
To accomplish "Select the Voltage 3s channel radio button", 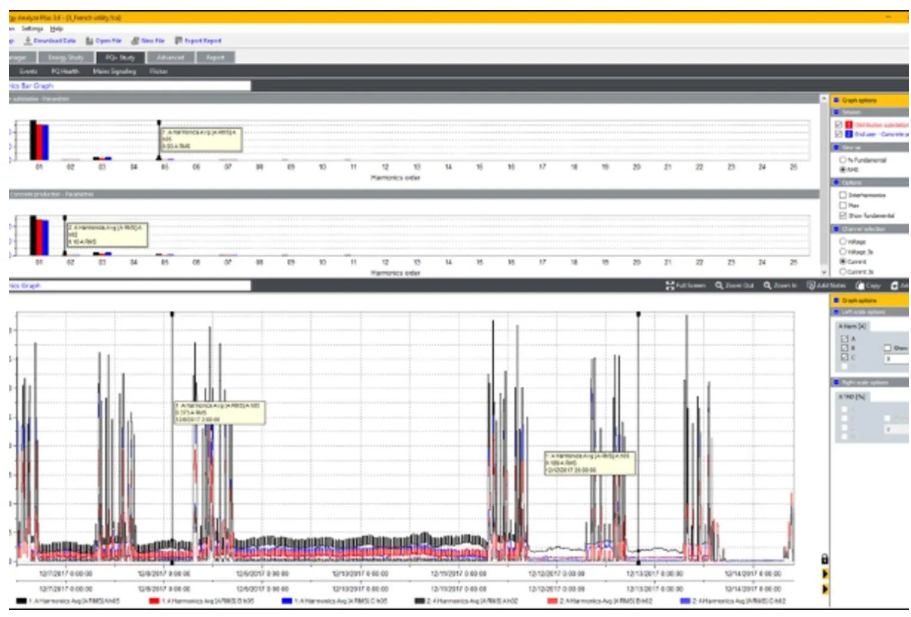I will click(x=842, y=252).
